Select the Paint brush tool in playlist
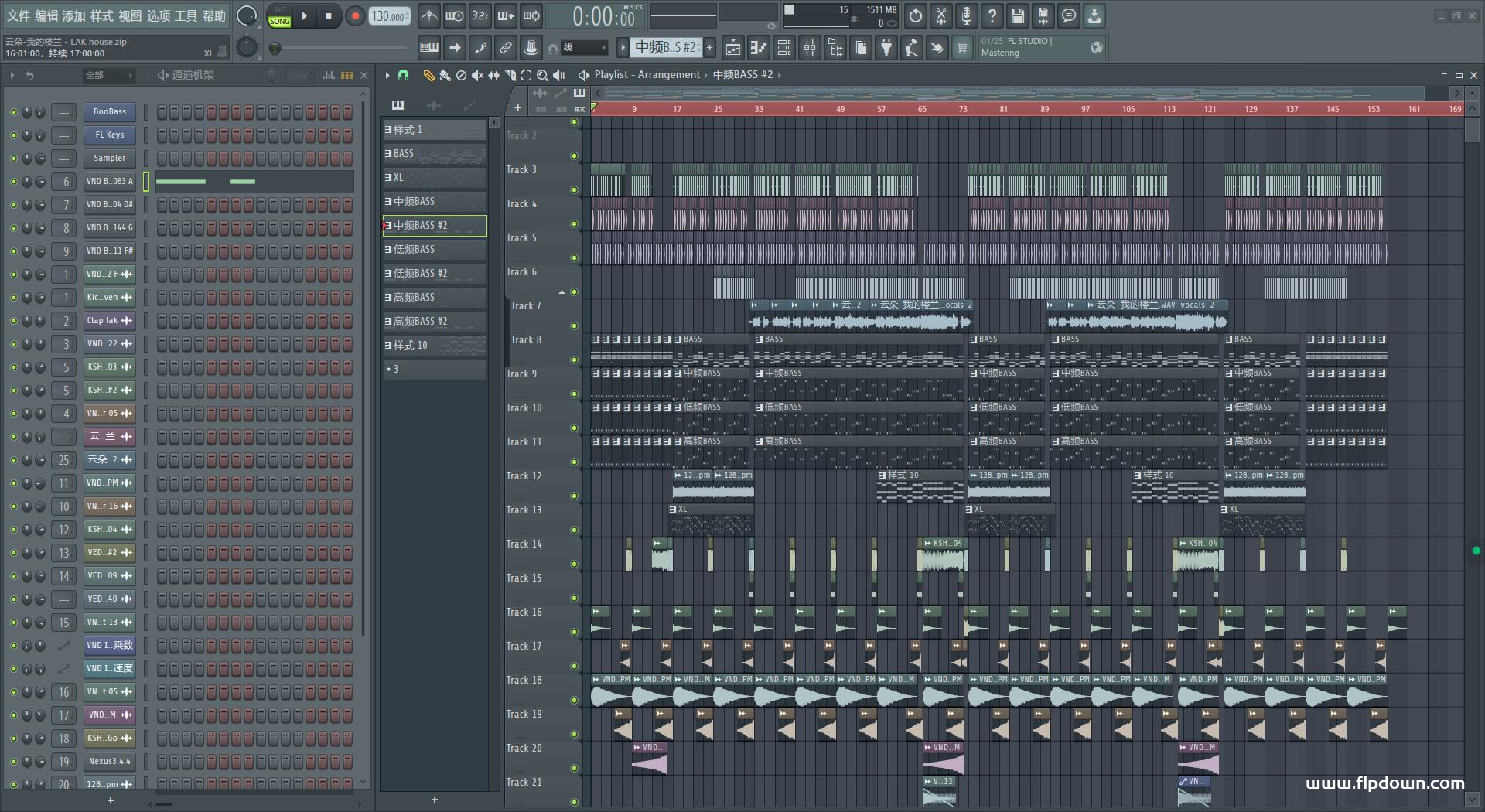 445,75
